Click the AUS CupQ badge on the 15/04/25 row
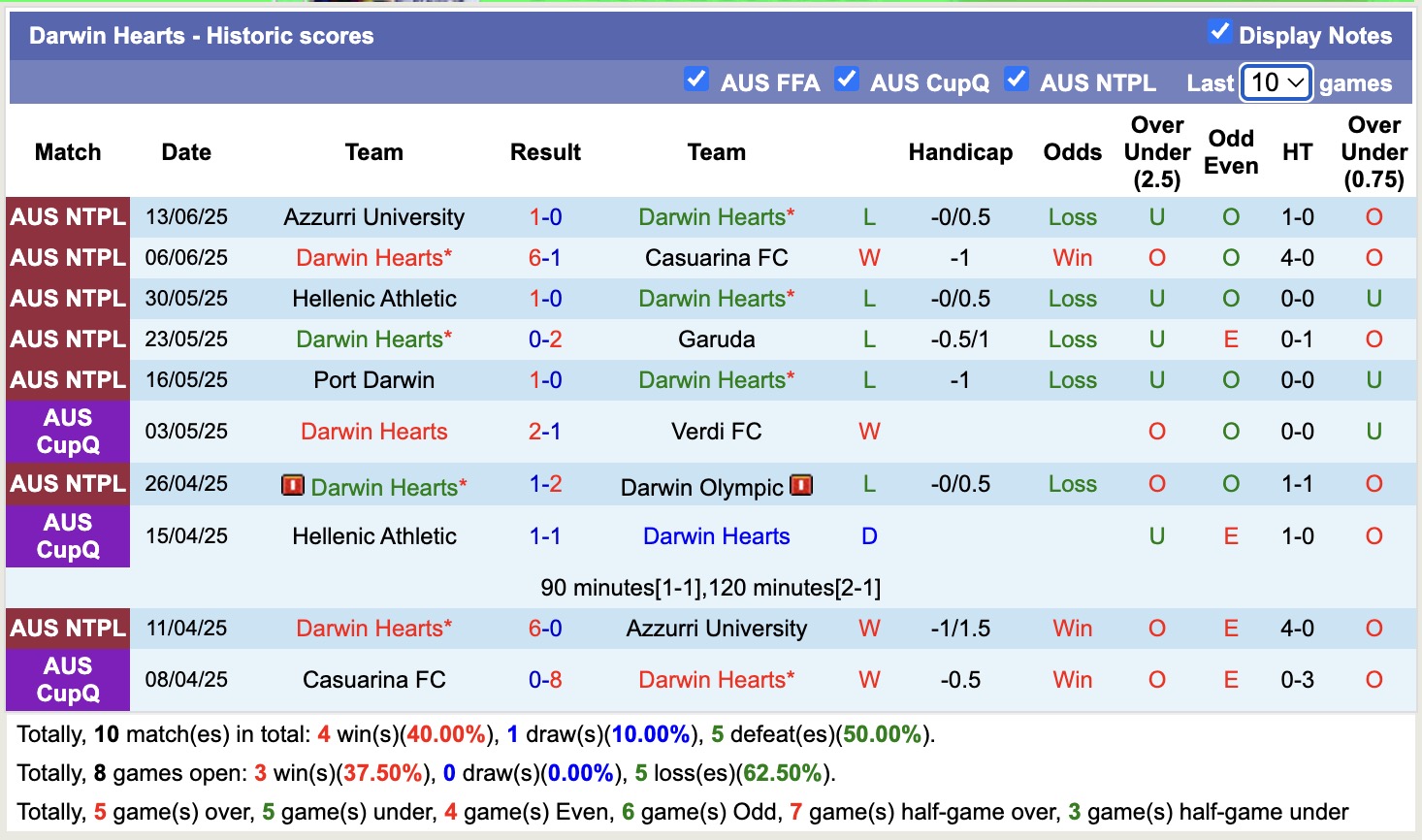 click(x=67, y=536)
